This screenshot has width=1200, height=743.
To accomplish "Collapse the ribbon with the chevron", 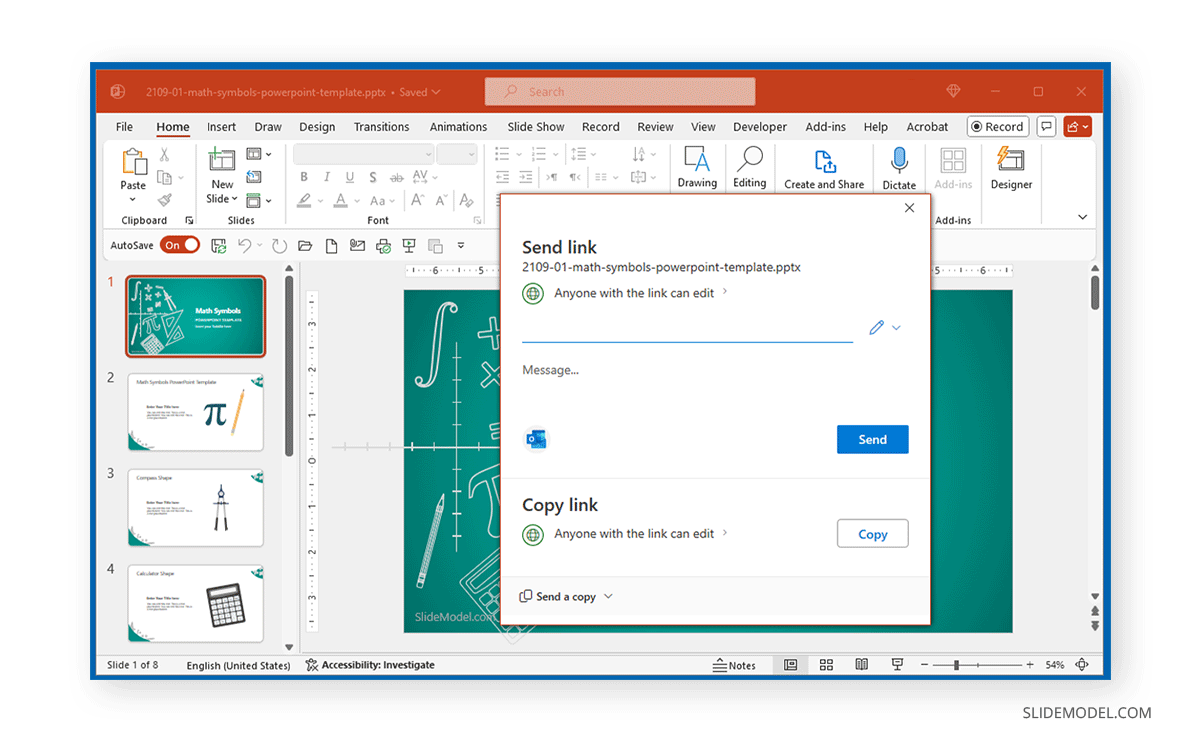I will 1082,217.
